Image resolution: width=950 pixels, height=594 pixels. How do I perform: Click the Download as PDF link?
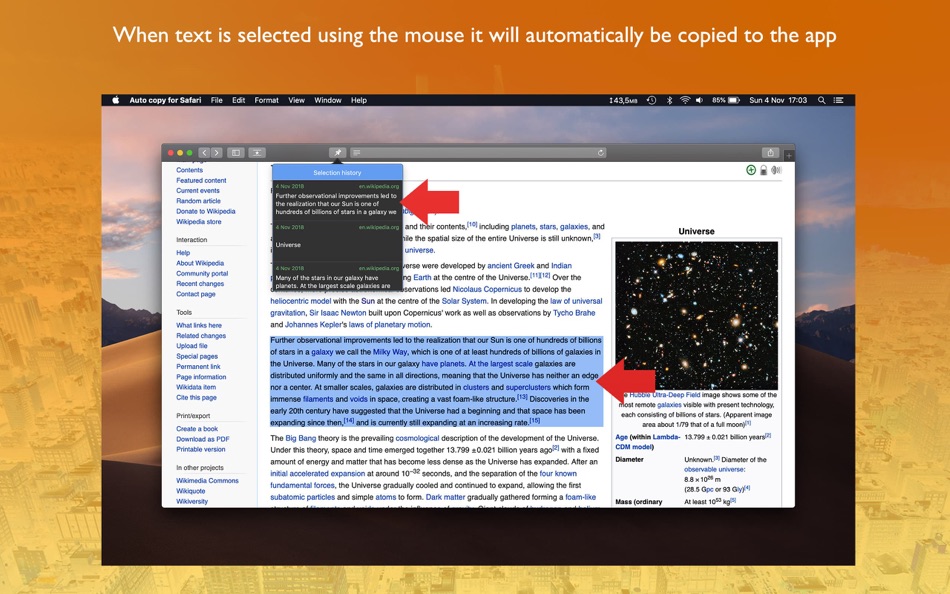click(x=203, y=439)
